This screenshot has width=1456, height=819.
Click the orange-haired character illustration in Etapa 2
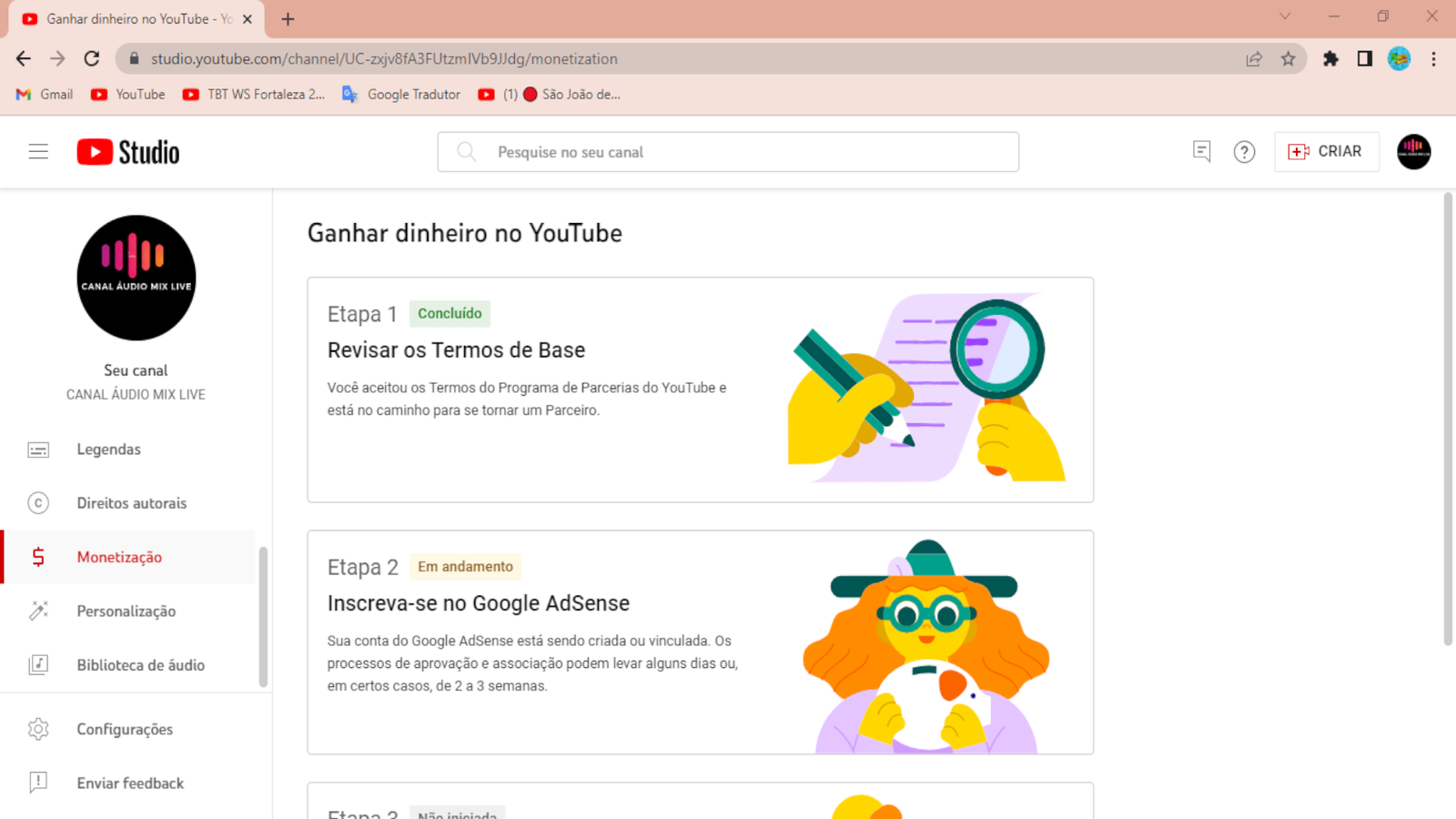pos(926,647)
